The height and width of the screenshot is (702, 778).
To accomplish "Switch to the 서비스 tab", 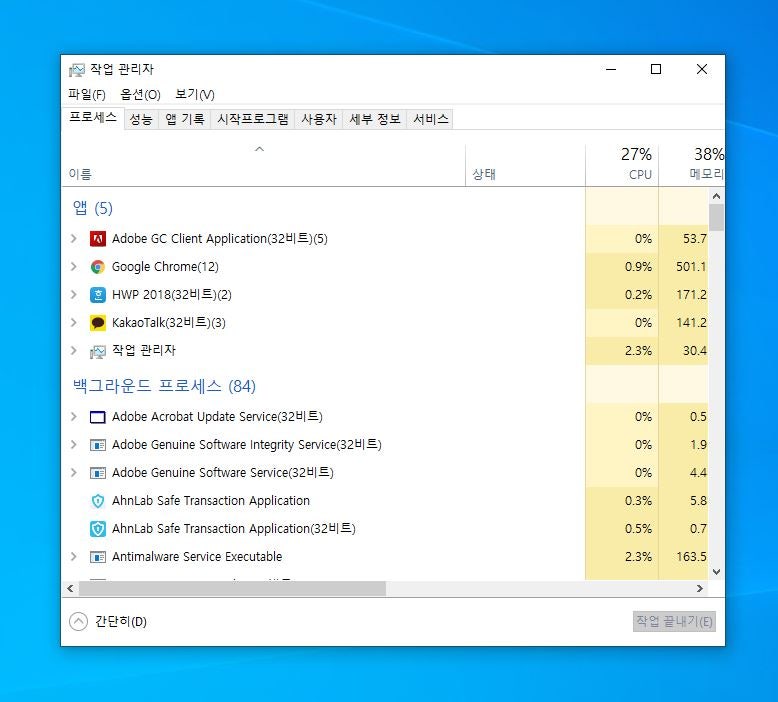I will [430, 119].
